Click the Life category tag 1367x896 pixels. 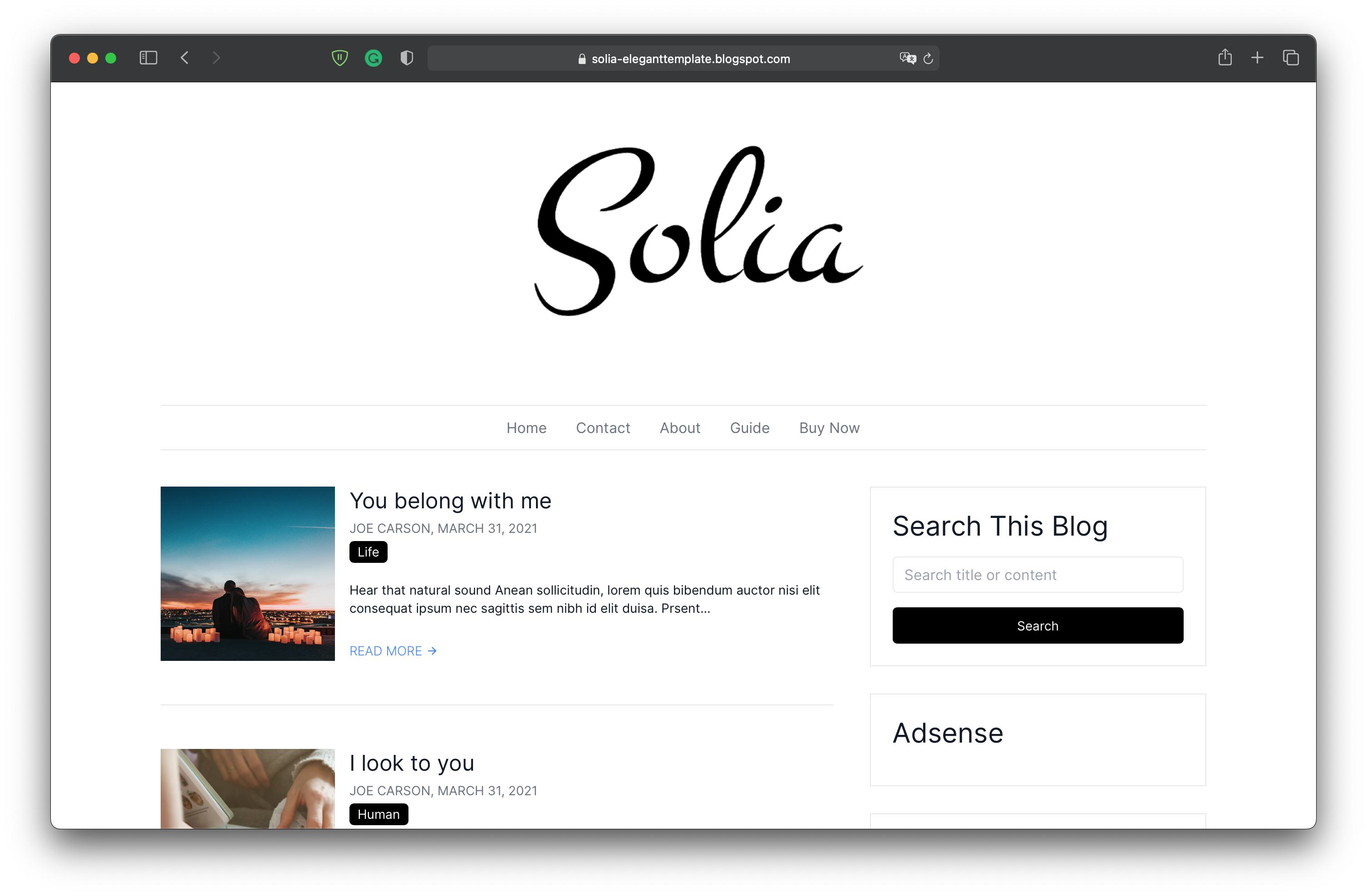pyautogui.click(x=368, y=552)
